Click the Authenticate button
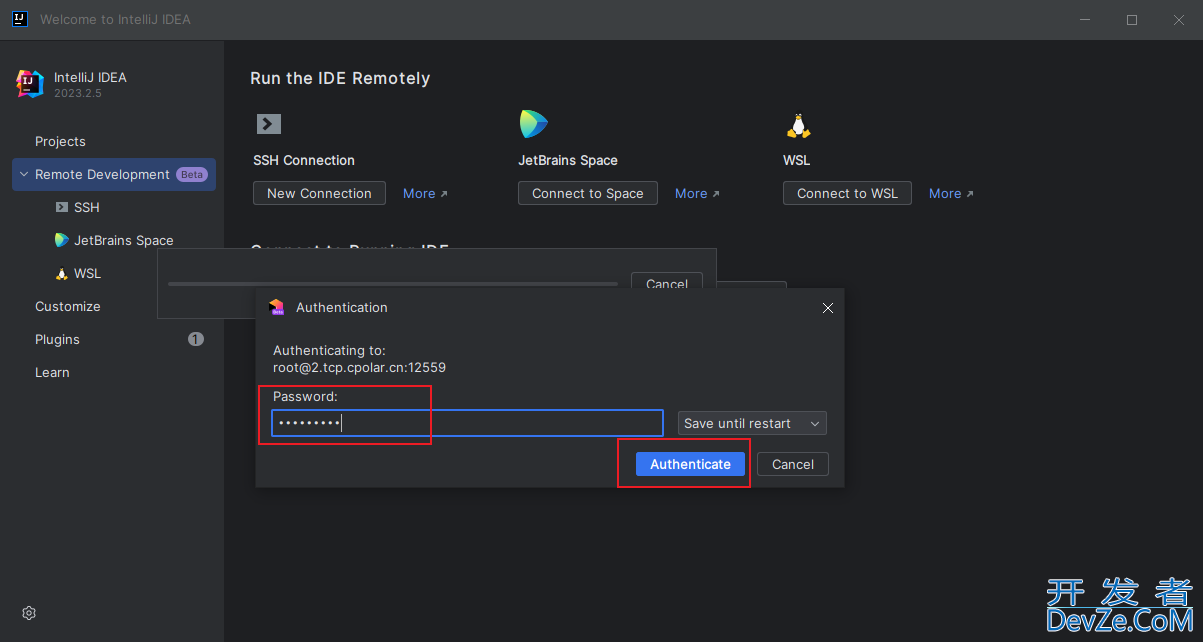Image resolution: width=1203 pixels, height=642 pixels. pos(690,464)
